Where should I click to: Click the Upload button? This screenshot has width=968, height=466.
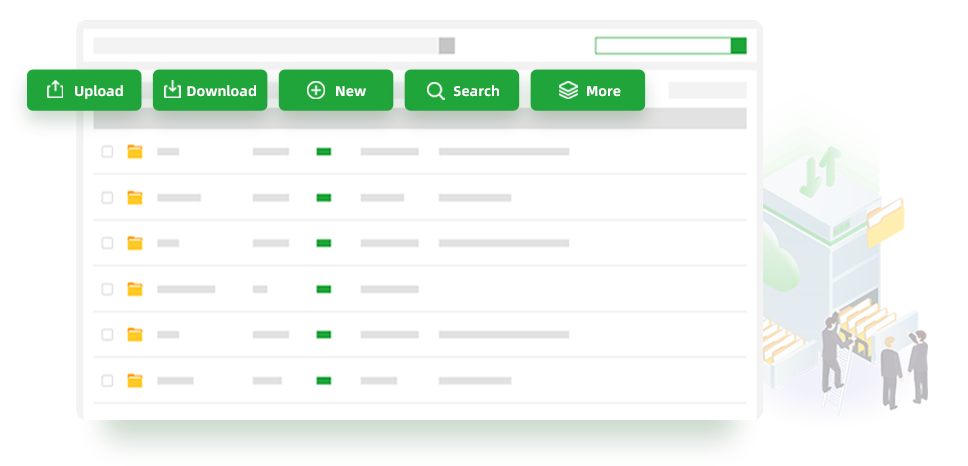point(84,91)
